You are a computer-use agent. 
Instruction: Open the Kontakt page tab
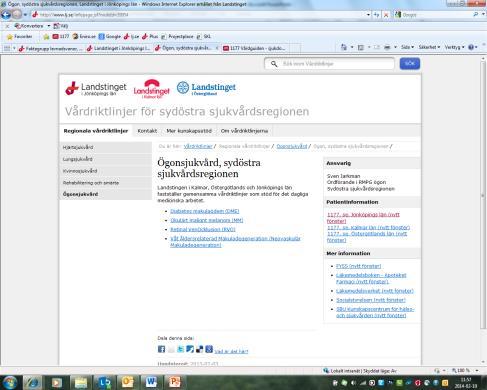[147, 131]
